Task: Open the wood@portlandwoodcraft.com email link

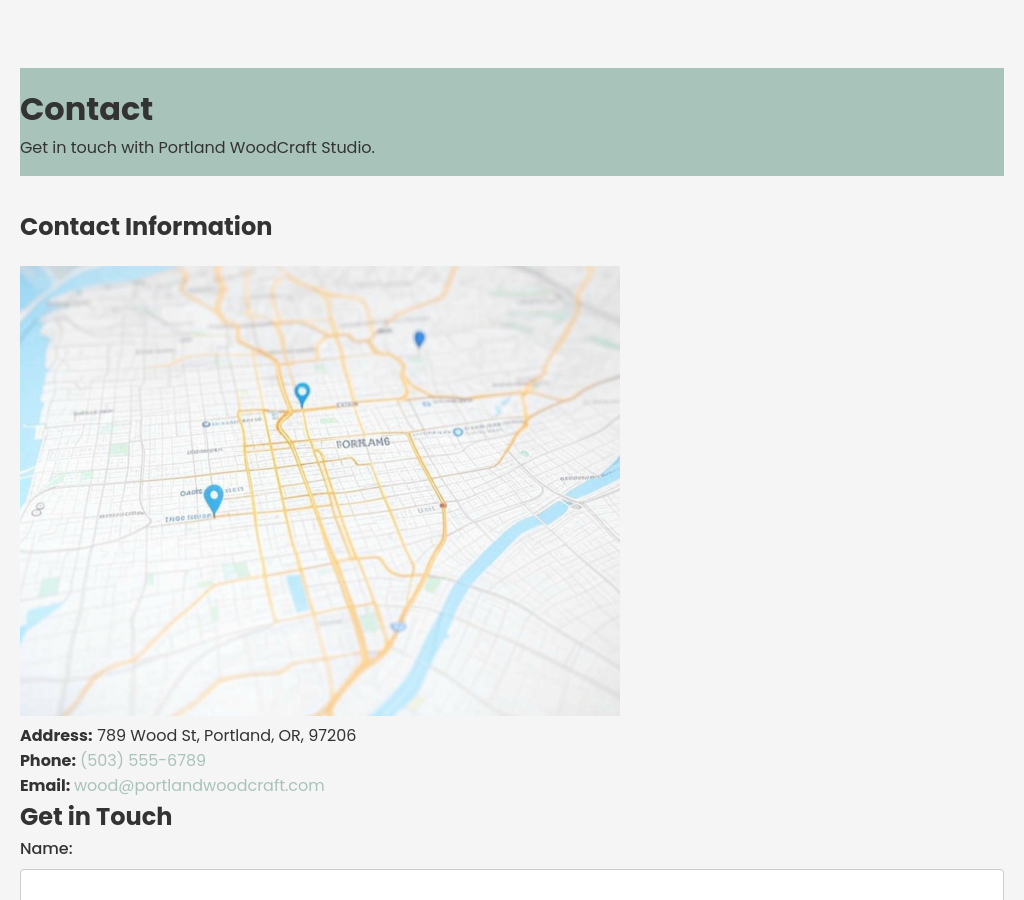Action: coord(199,786)
